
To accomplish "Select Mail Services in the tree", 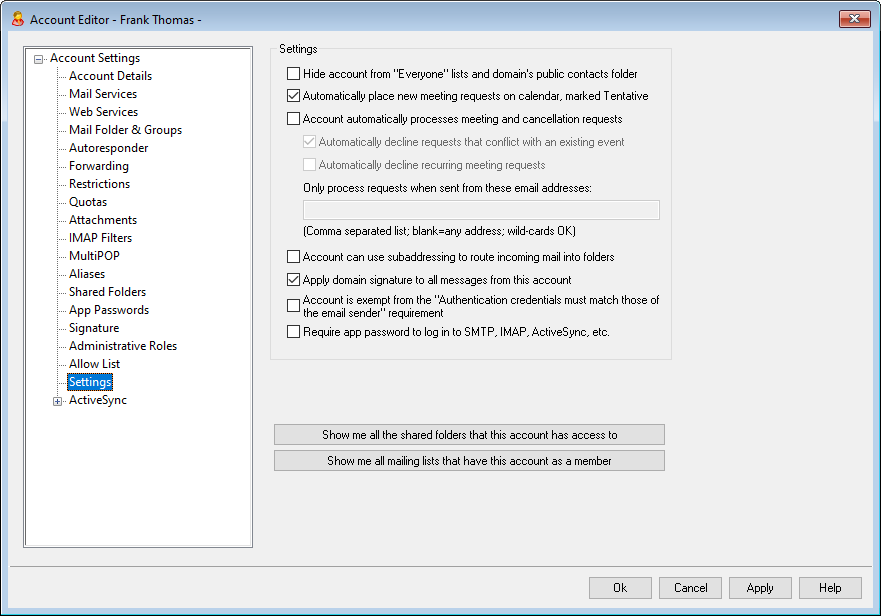I will 103,94.
